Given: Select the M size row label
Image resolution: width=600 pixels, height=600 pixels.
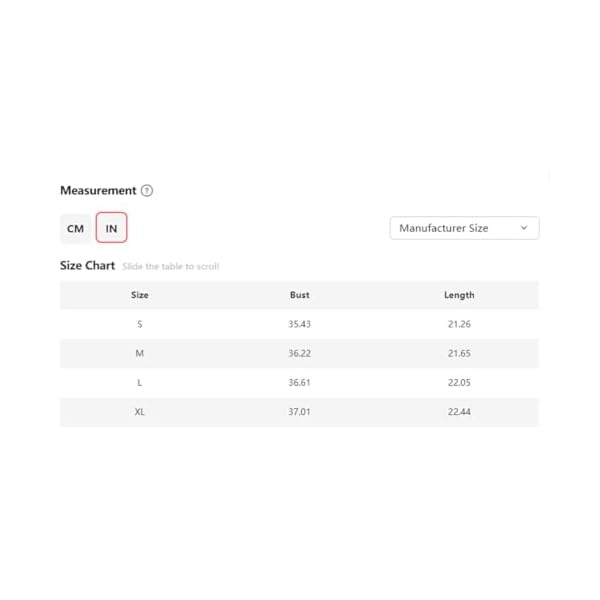Looking at the screenshot, I should [x=140, y=353].
